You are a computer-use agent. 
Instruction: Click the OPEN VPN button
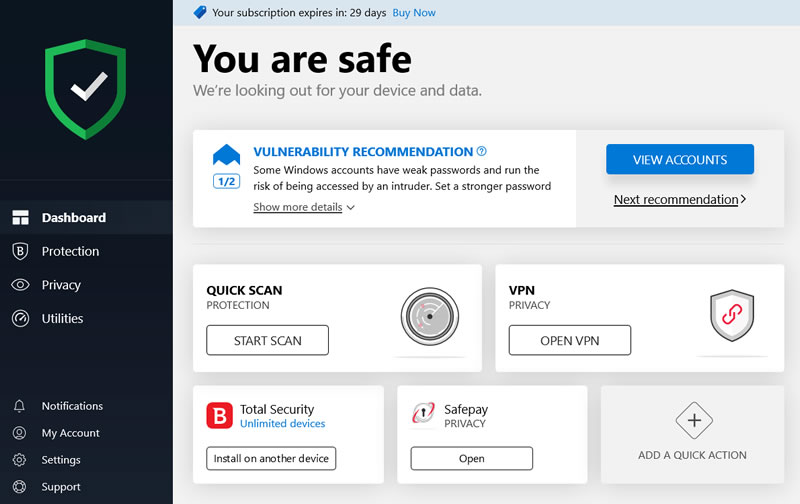(569, 340)
